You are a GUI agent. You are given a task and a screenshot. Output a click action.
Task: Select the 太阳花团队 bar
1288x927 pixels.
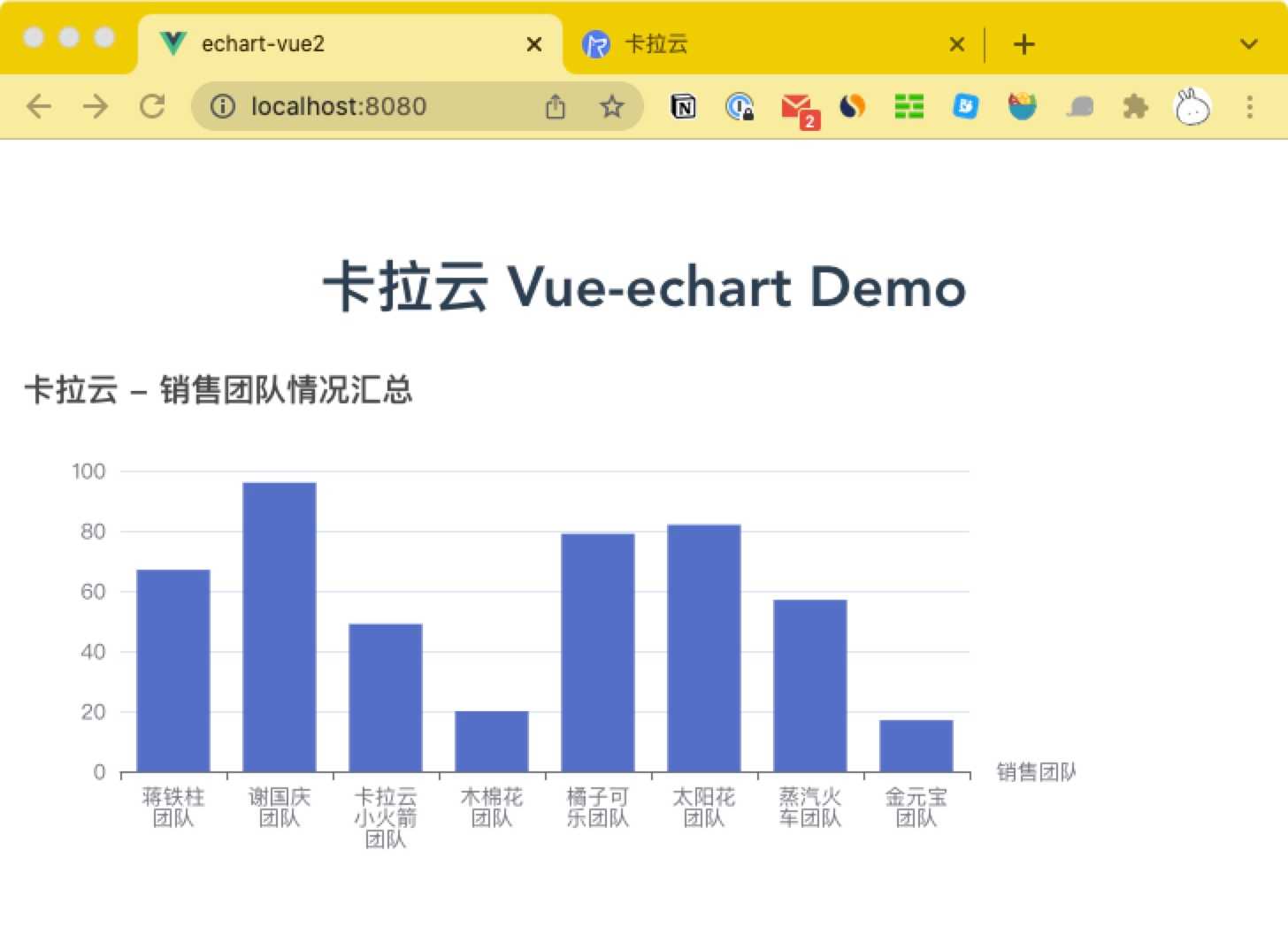click(704, 648)
